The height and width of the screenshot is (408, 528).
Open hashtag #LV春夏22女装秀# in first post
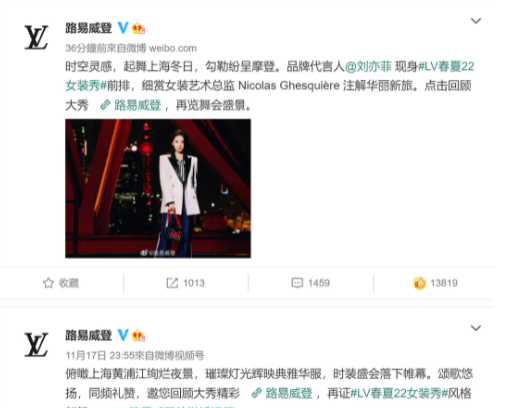[270, 76]
